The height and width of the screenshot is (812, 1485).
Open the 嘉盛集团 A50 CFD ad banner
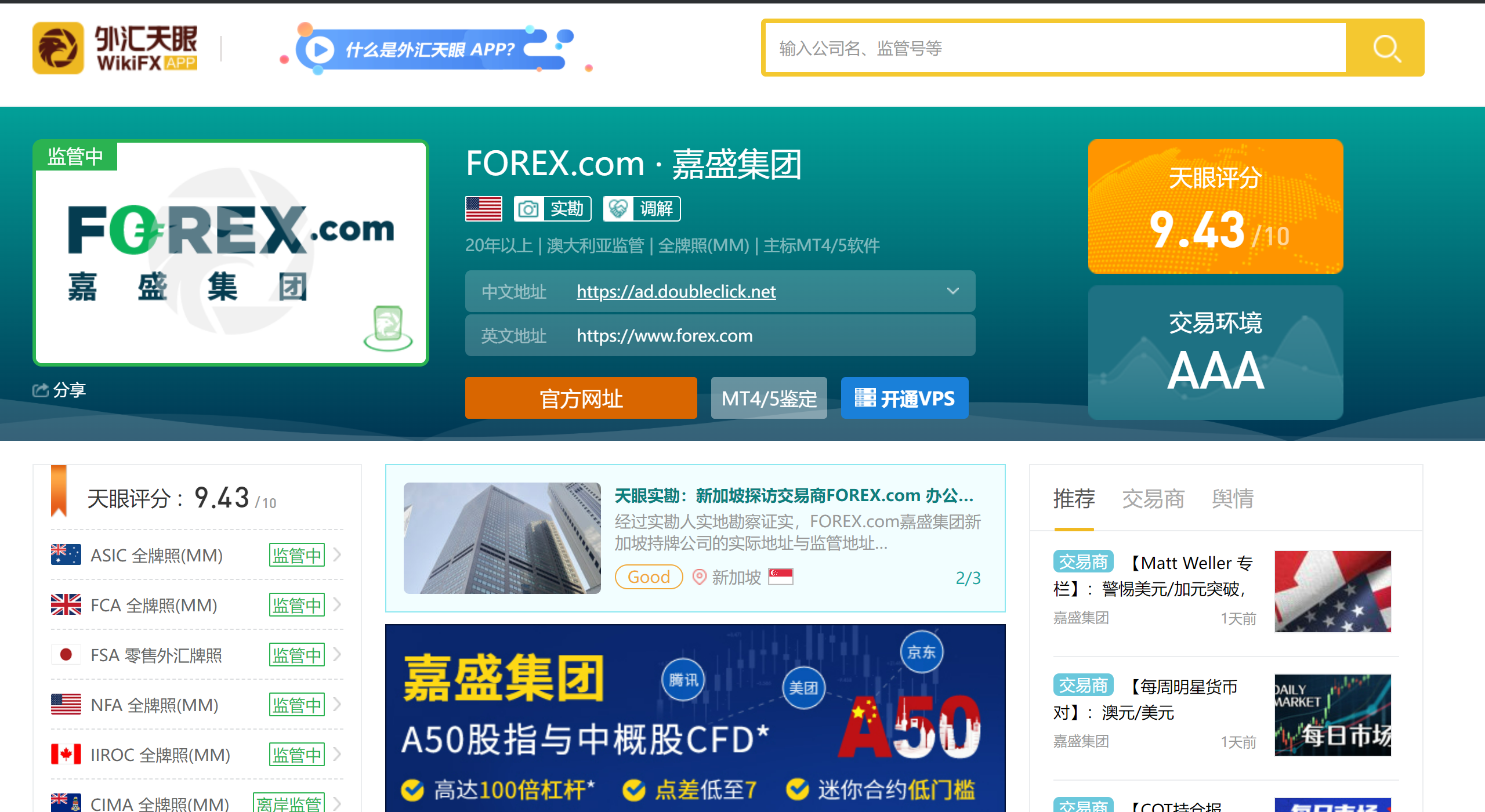[696, 718]
